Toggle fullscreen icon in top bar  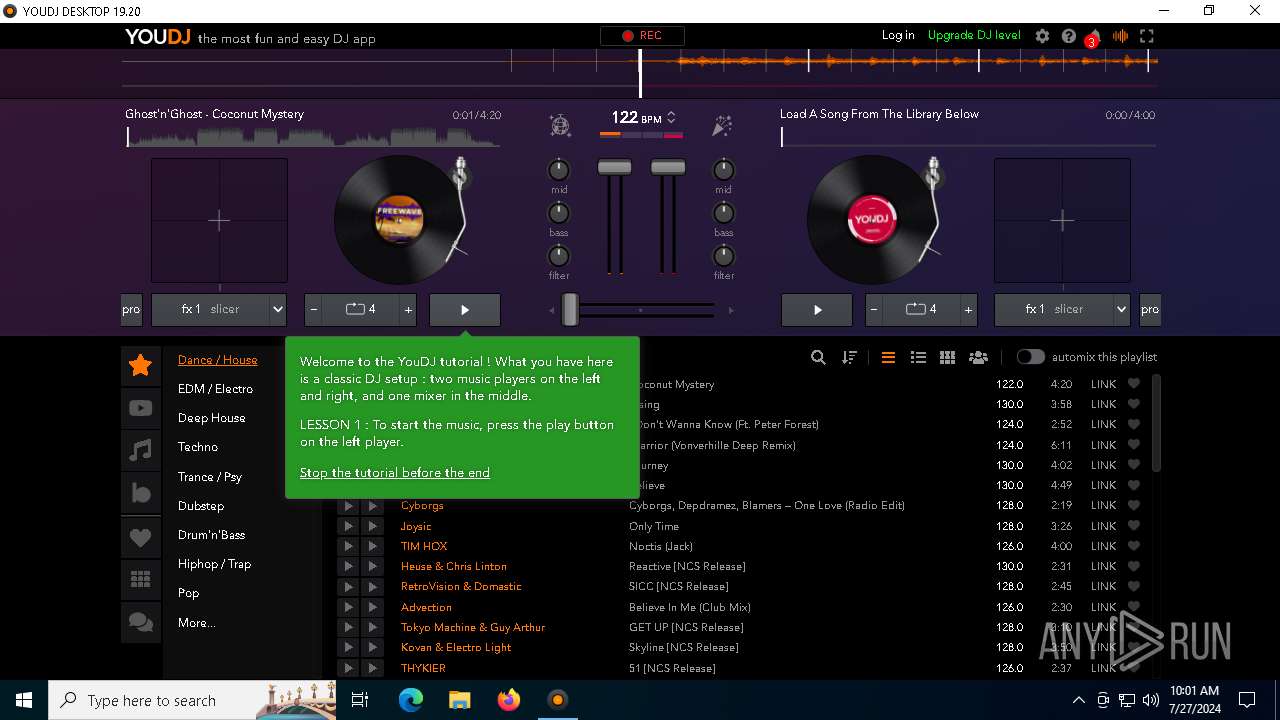click(1147, 36)
